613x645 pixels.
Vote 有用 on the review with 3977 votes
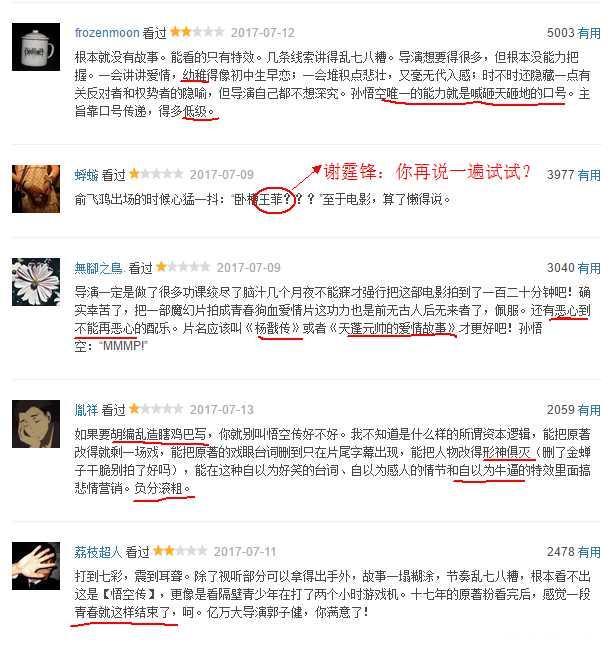(589, 175)
